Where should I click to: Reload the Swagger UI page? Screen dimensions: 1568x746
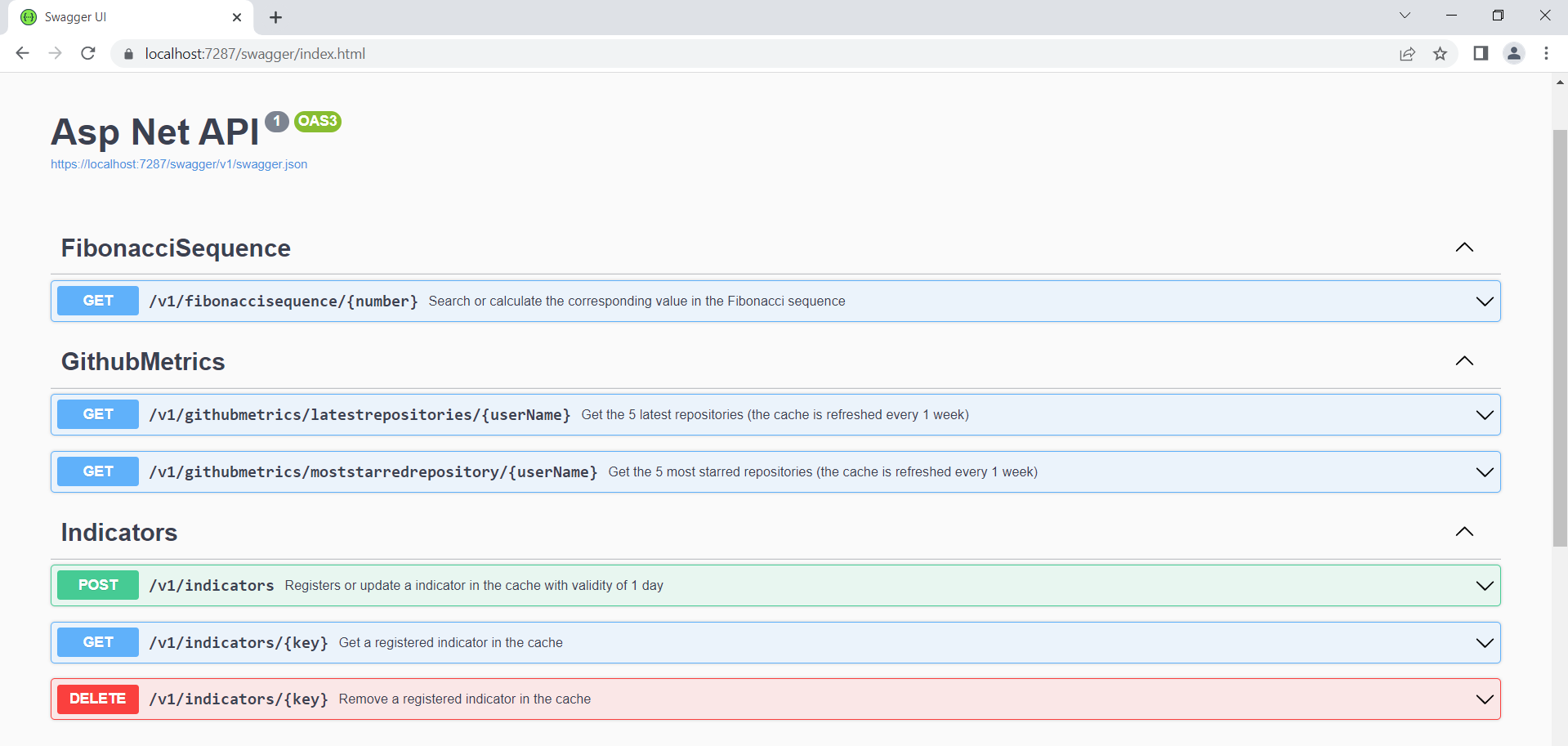click(x=88, y=53)
